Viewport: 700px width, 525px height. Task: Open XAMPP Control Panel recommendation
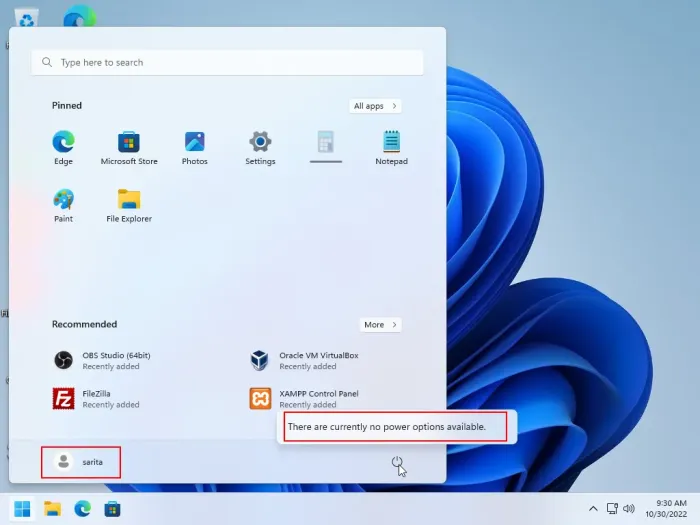coord(304,399)
